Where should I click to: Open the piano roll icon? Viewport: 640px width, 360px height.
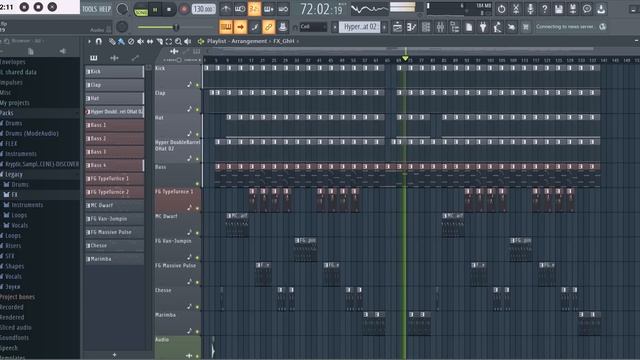tap(411, 27)
